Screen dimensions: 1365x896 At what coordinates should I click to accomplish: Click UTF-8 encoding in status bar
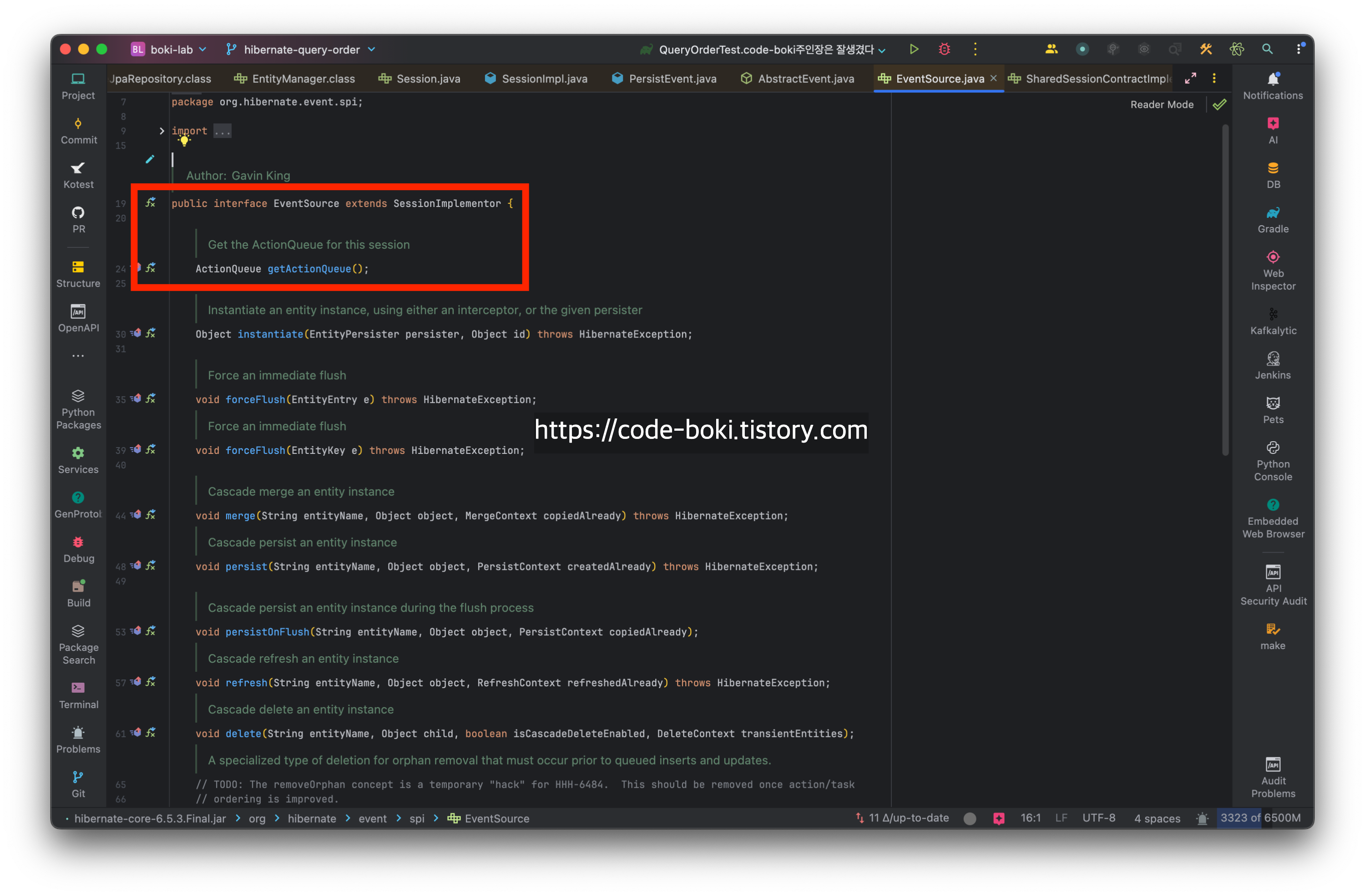[x=1098, y=818]
